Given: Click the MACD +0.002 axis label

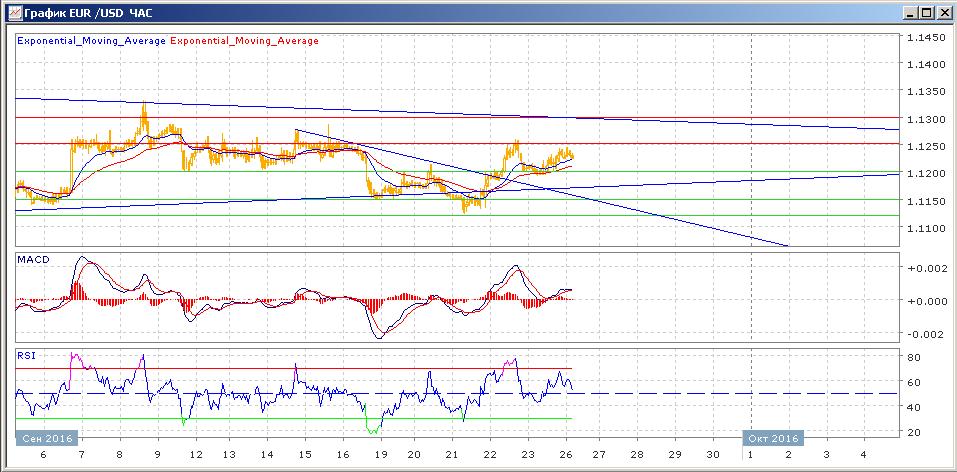Looking at the screenshot, I should [922, 268].
